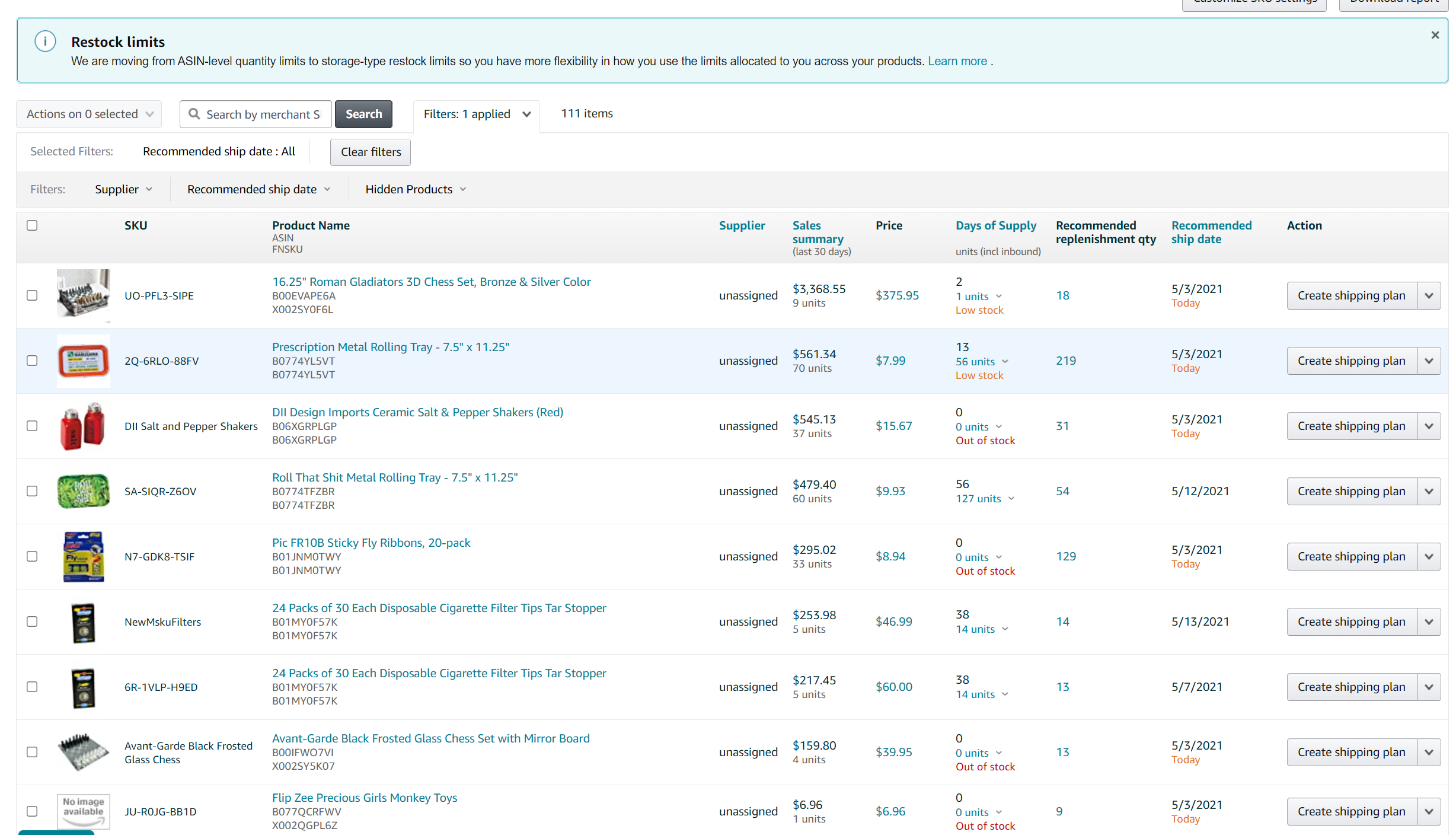Expand the 56 units chevron for Prescription tray
Screen dimensions: 1456x835
(1005, 361)
